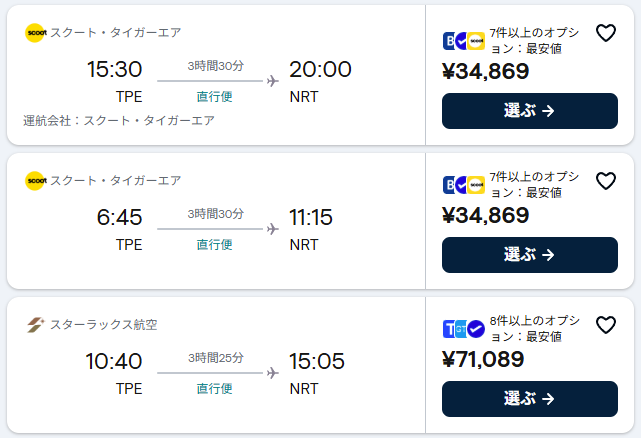Save the 15:30 Scoot flight with the heart
641x438 pixels.
605,33
